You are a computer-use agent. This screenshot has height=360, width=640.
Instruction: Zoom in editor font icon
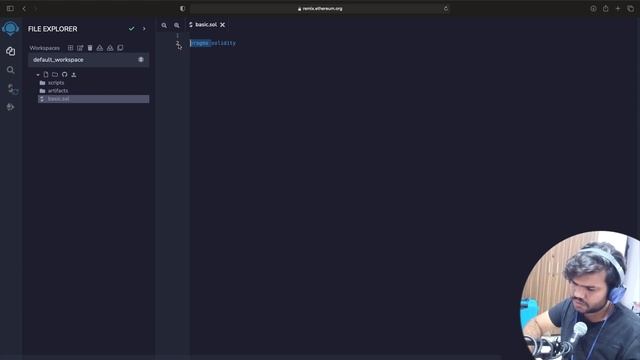click(176, 25)
